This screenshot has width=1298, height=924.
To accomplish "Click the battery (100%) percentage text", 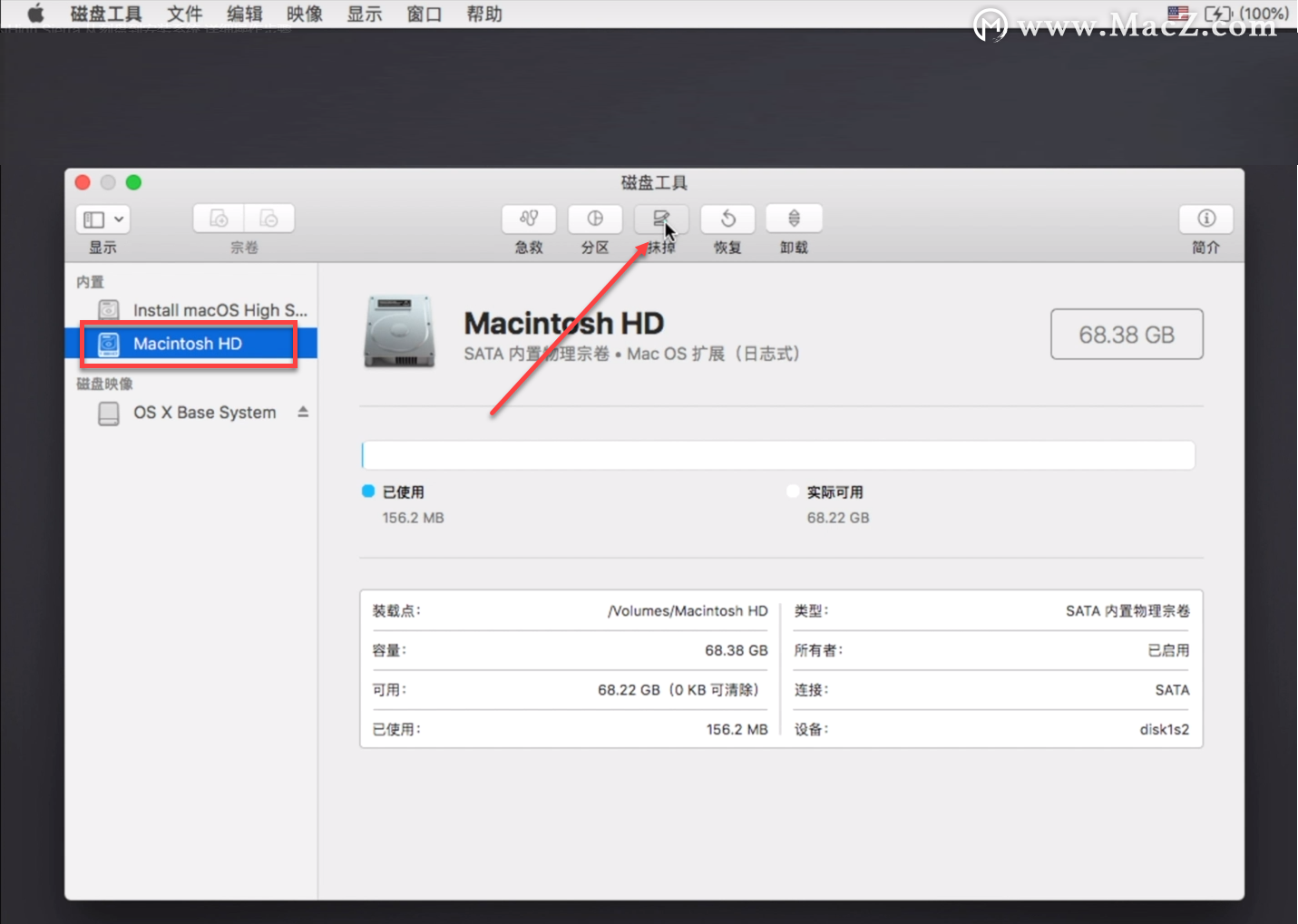I will (1264, 14).
